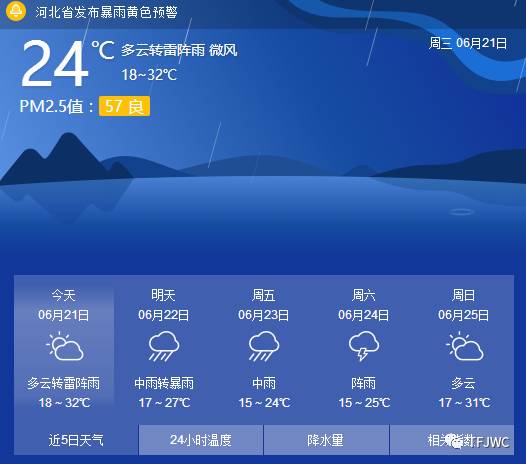Select the 明天 forecast column heading

tap(163, 295)
